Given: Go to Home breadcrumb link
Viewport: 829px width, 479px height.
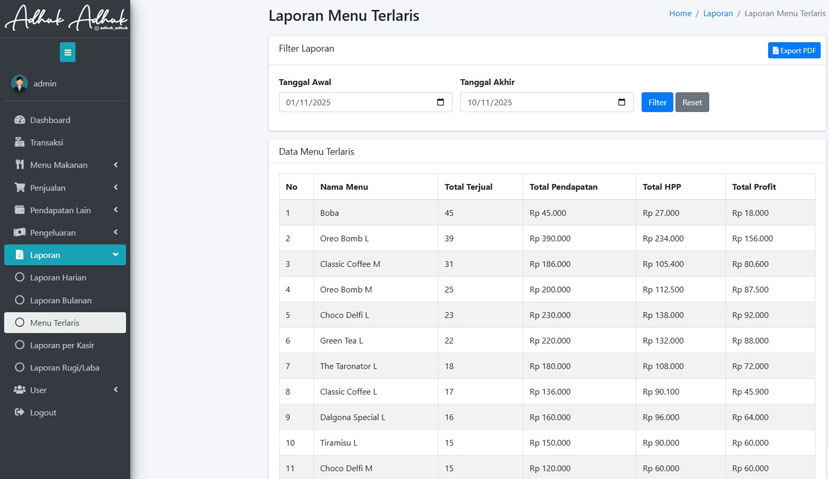Looking at the screenshot, I should tap(680, 14).
